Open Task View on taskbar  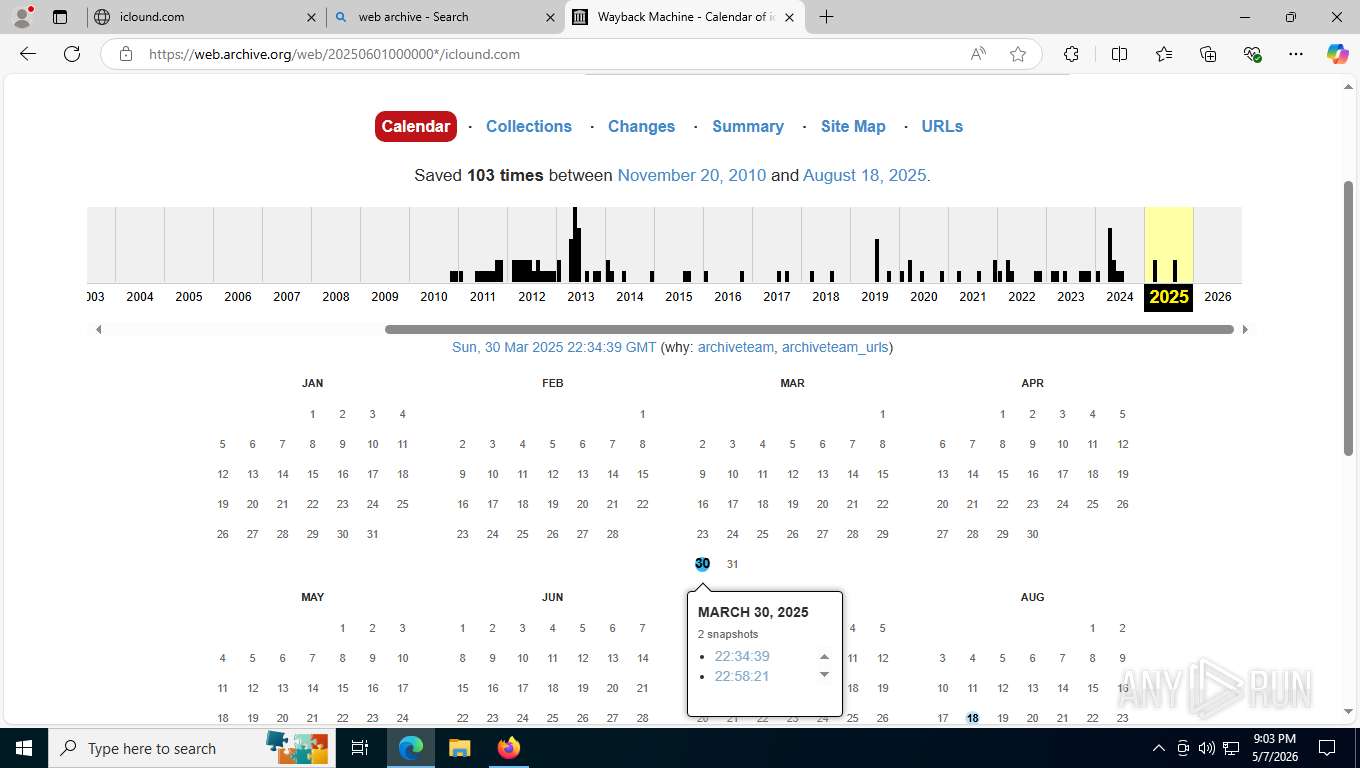(361, 748)
